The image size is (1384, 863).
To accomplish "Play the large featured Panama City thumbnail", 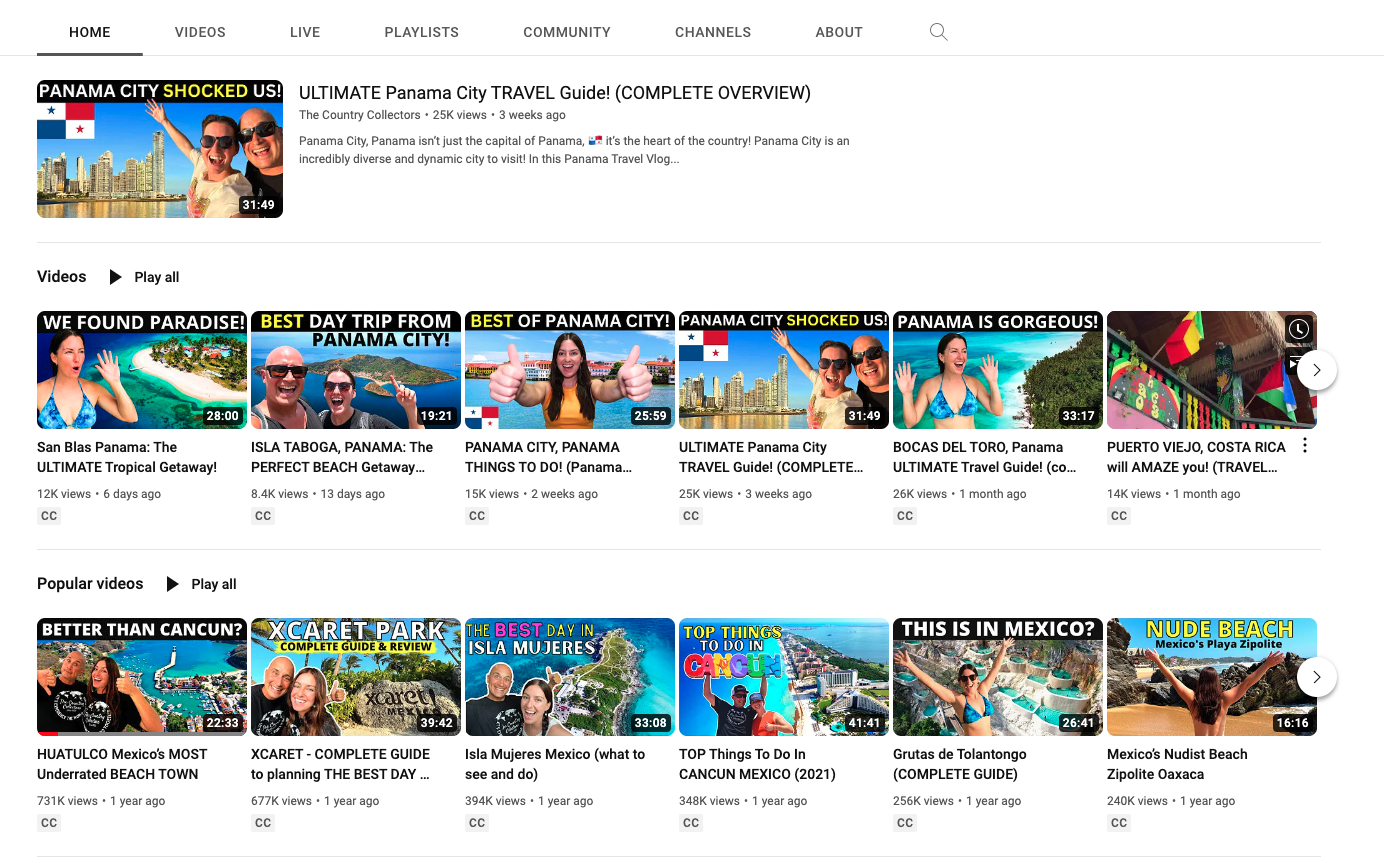I will pyautogui.click(x=160, y=149).
